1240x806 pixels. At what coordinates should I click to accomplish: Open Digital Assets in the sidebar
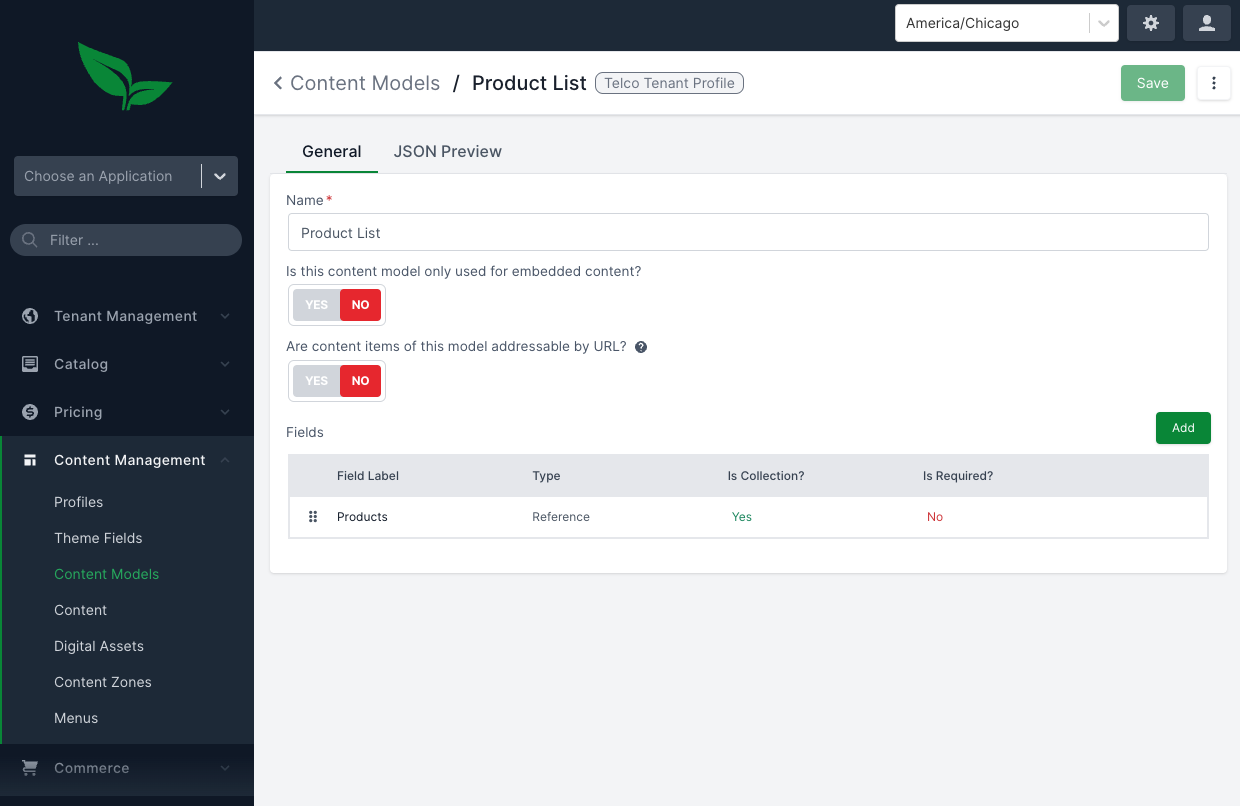click(99, 646)
